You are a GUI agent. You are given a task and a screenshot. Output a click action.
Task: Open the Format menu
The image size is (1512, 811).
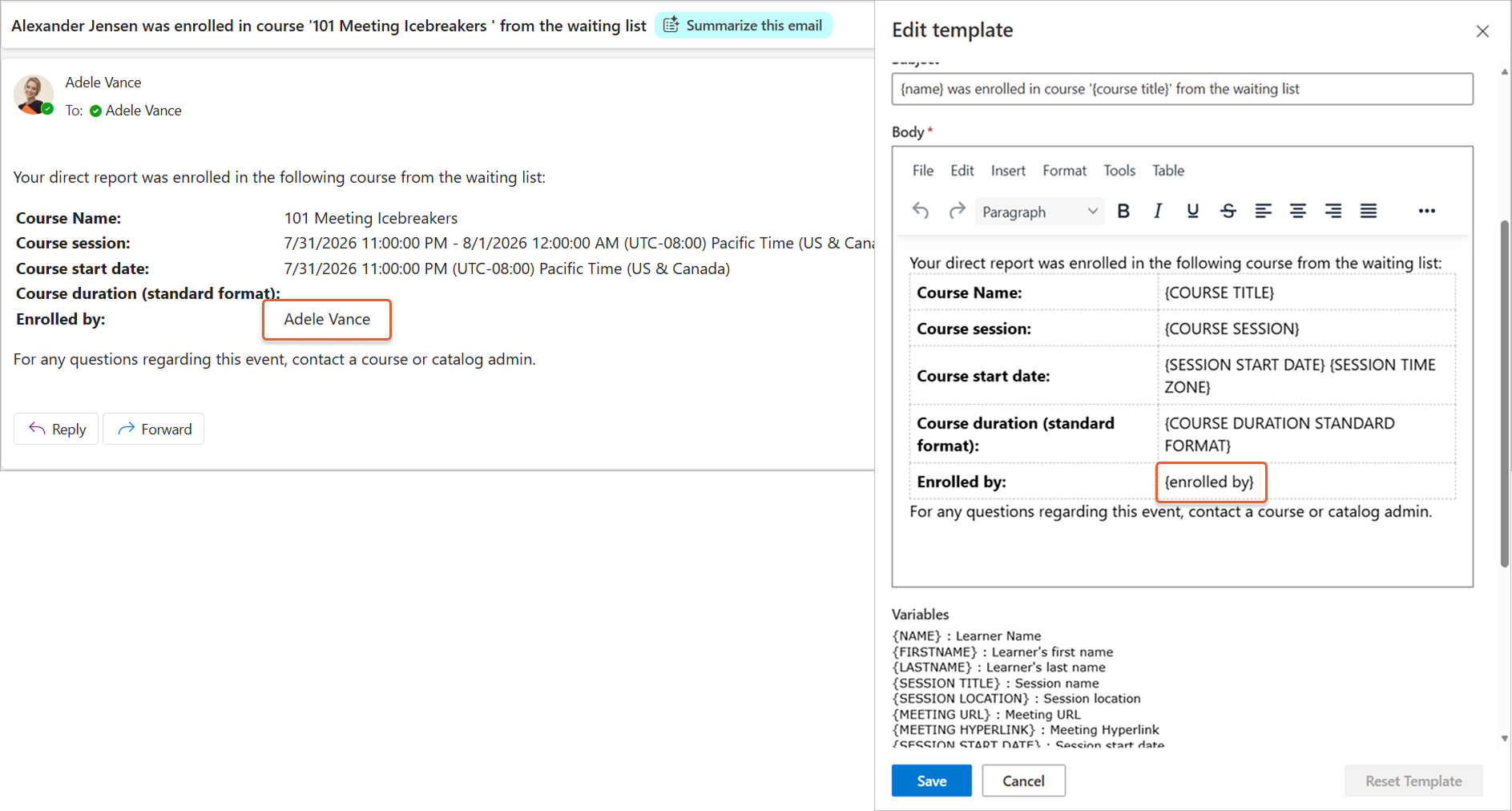coord(1065,171)
